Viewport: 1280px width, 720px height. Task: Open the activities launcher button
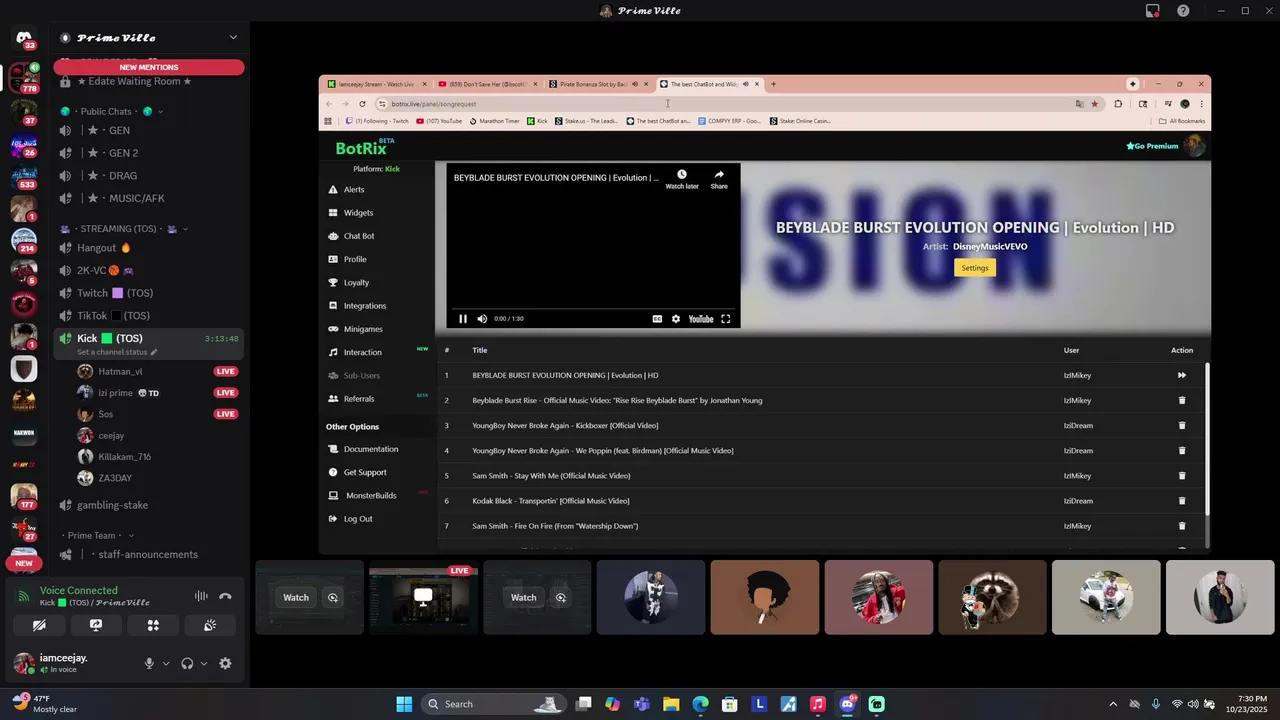click(153, 625)
